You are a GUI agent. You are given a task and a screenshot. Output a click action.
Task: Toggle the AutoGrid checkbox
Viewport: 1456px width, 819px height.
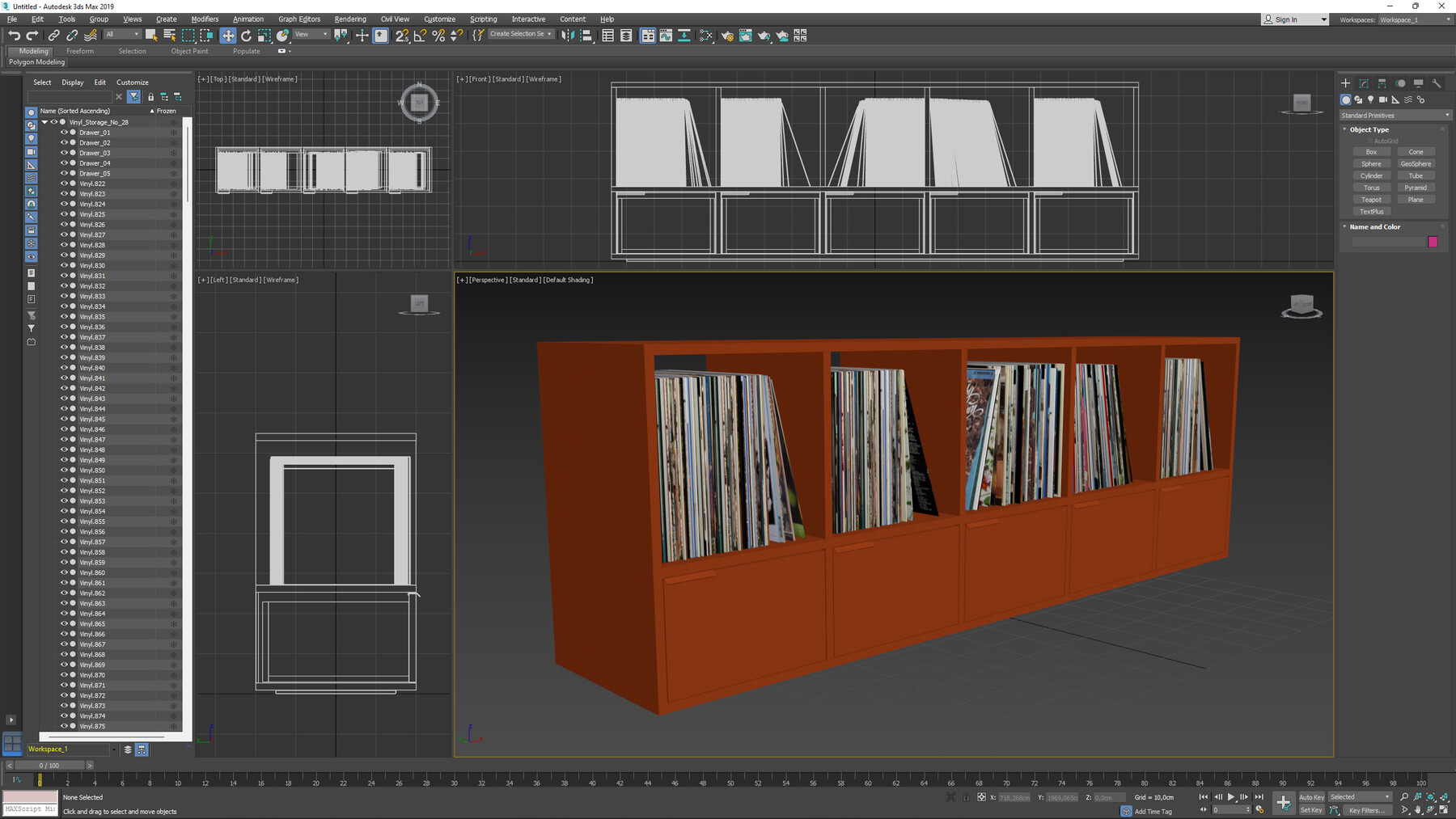[1369, 141]
